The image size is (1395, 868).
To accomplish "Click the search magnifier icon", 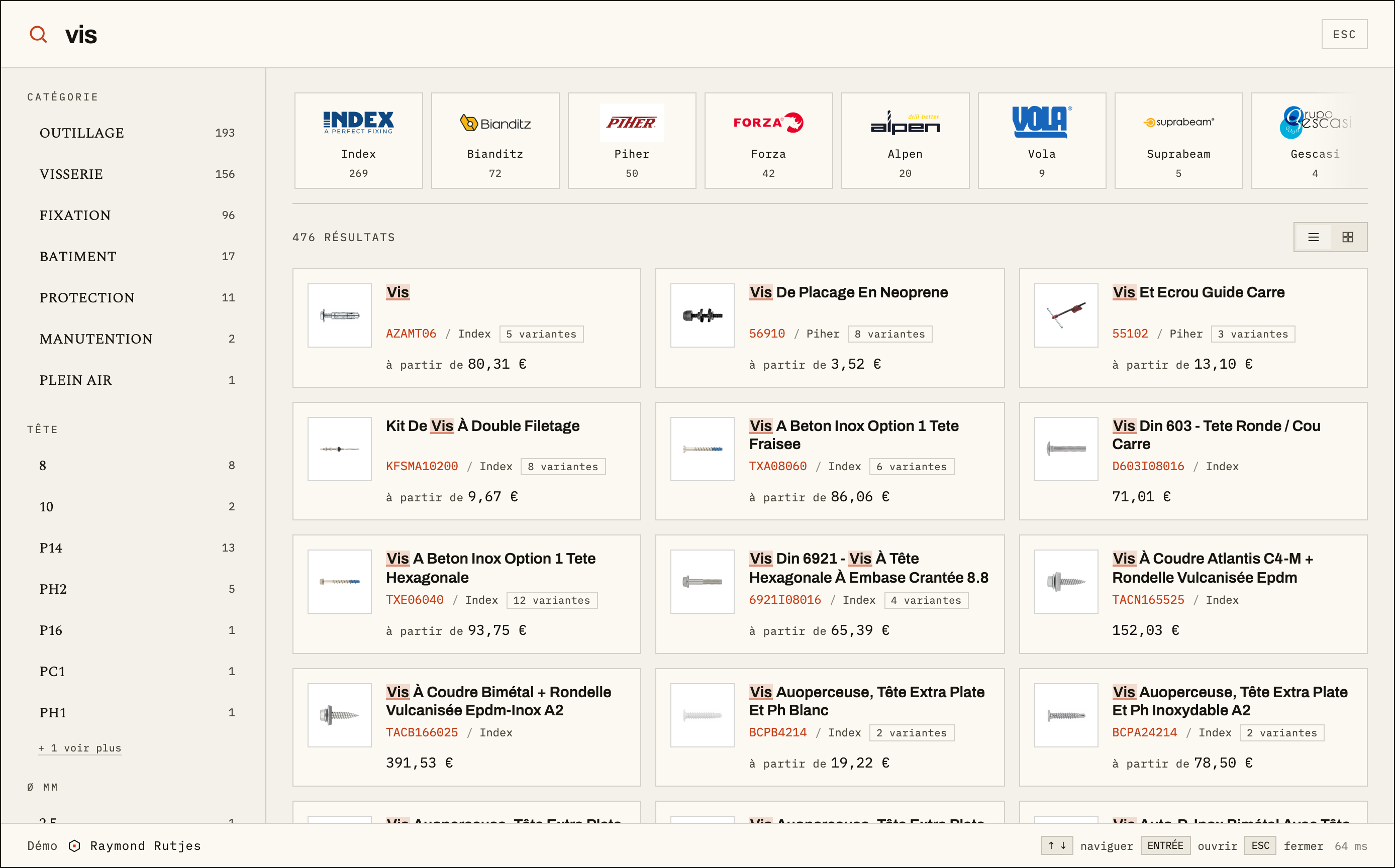I will coord(39,35).
